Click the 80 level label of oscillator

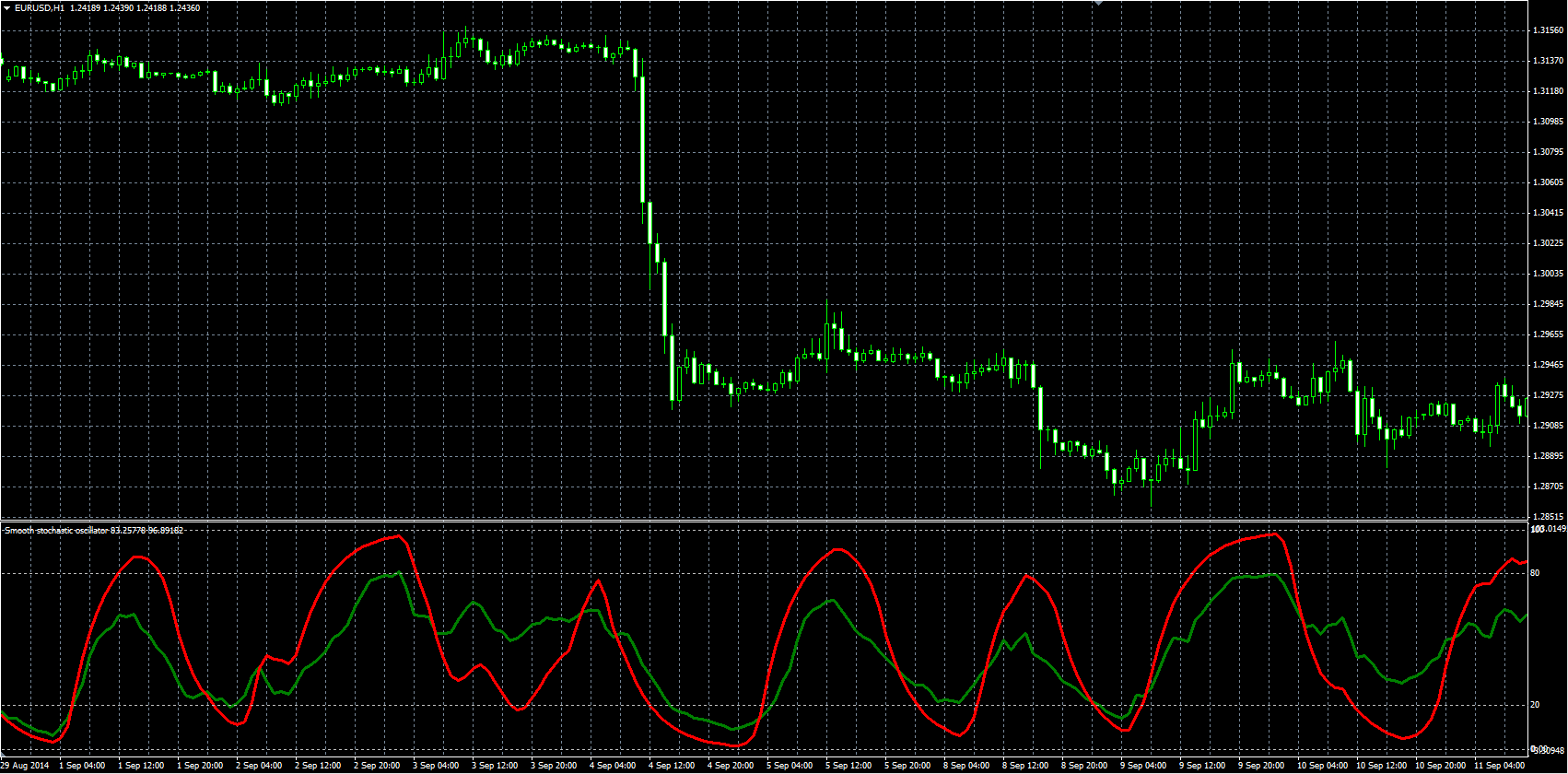[x=1535, y=573]
